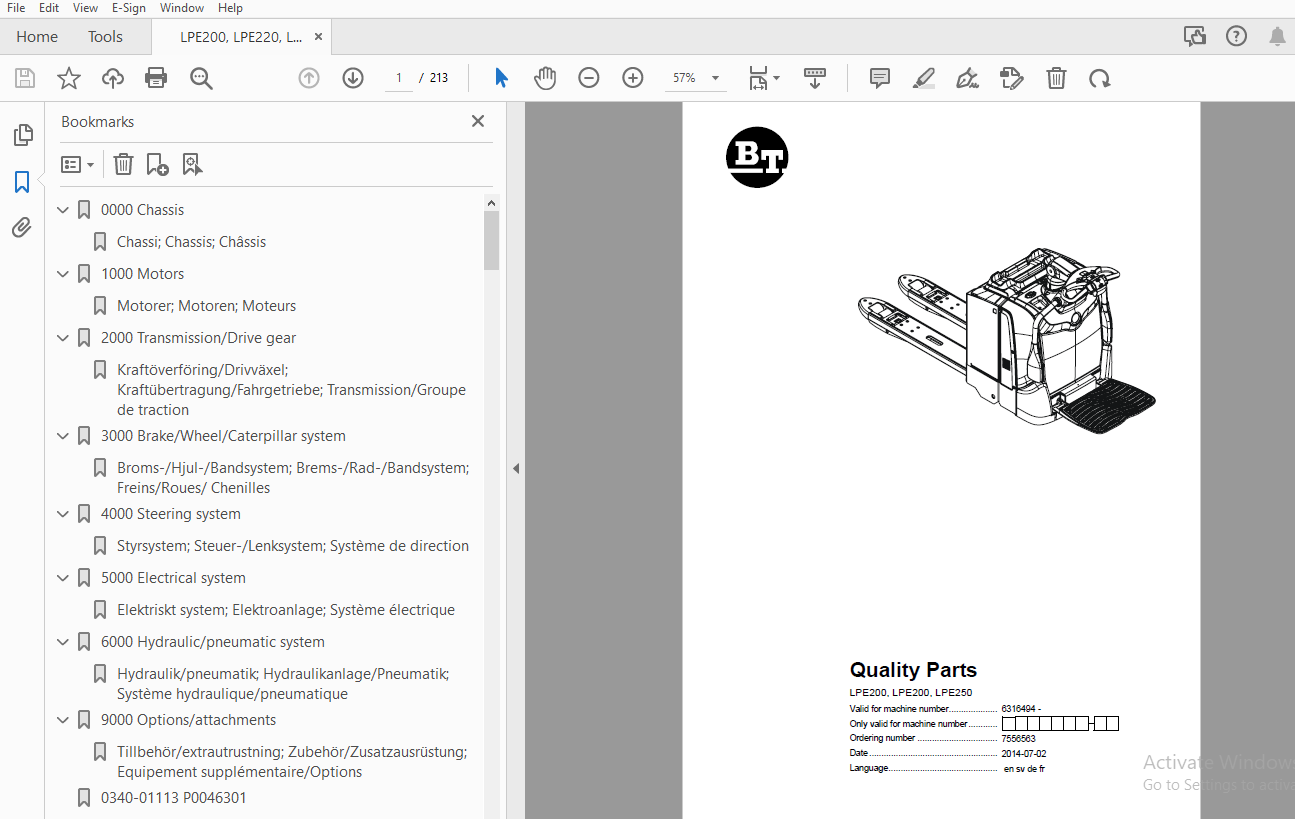Zoom out with the minus button
Image resolution: width=1295 pixels, height=819 pixels.
589,78
